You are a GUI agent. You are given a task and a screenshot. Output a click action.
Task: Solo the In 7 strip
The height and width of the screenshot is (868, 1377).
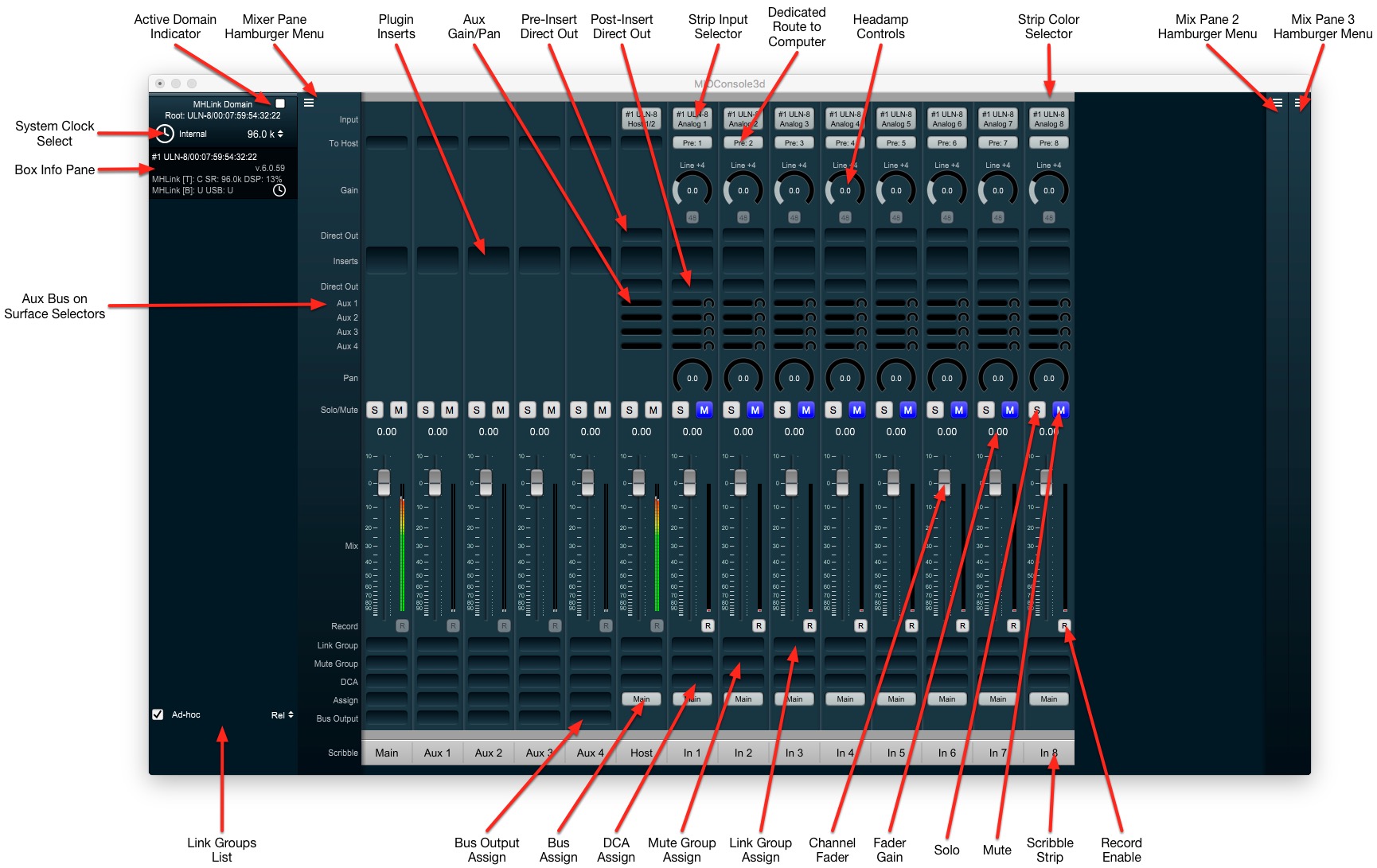(986, 410)
